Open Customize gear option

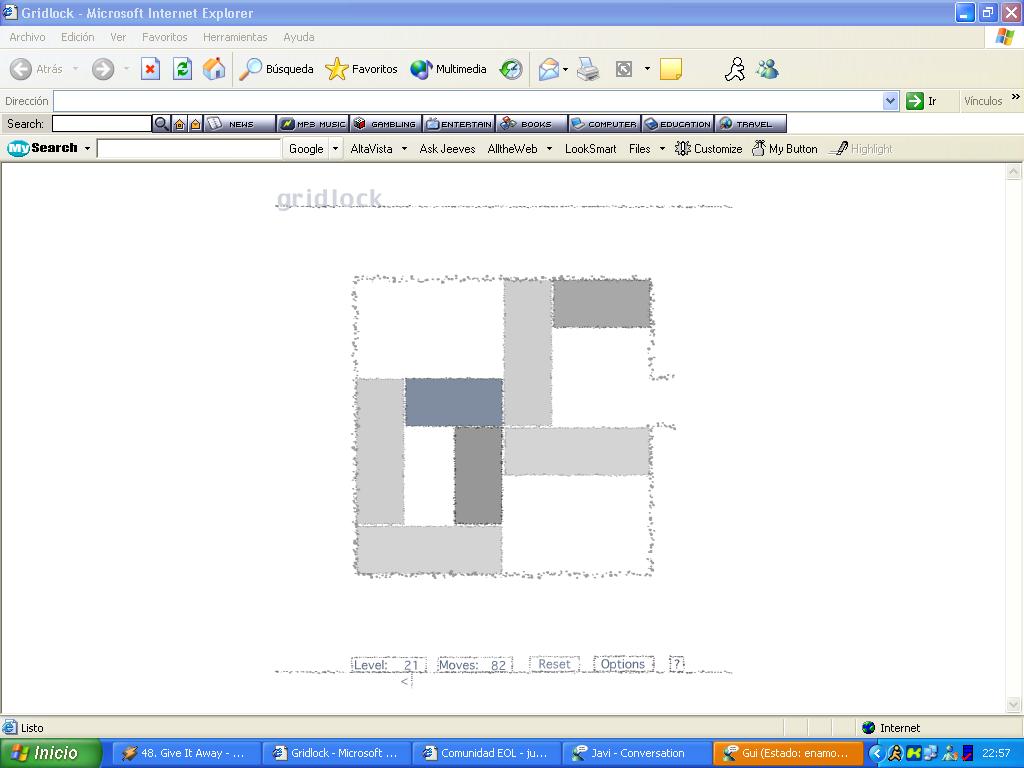(x=709, y=148)
